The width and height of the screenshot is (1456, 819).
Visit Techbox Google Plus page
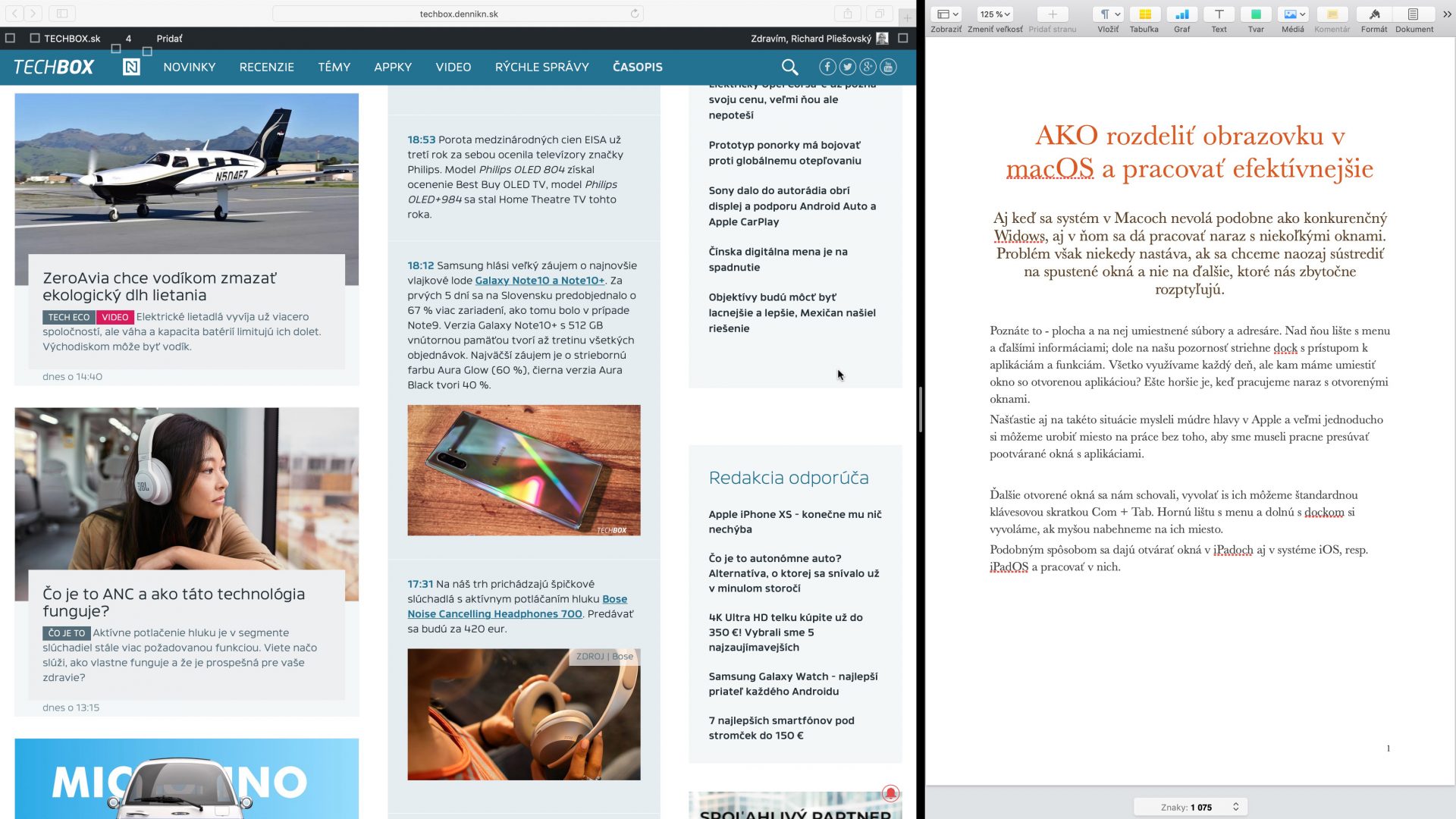point(868,67)
